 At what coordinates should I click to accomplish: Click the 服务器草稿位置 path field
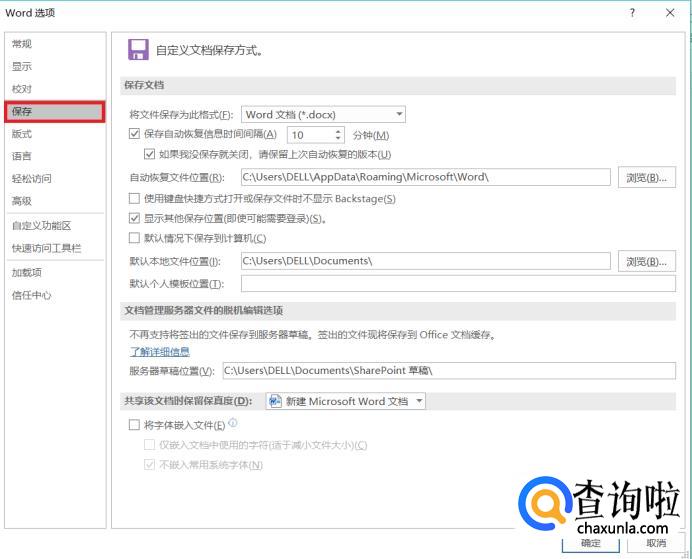pyautogui.click(x=449, y=371)
